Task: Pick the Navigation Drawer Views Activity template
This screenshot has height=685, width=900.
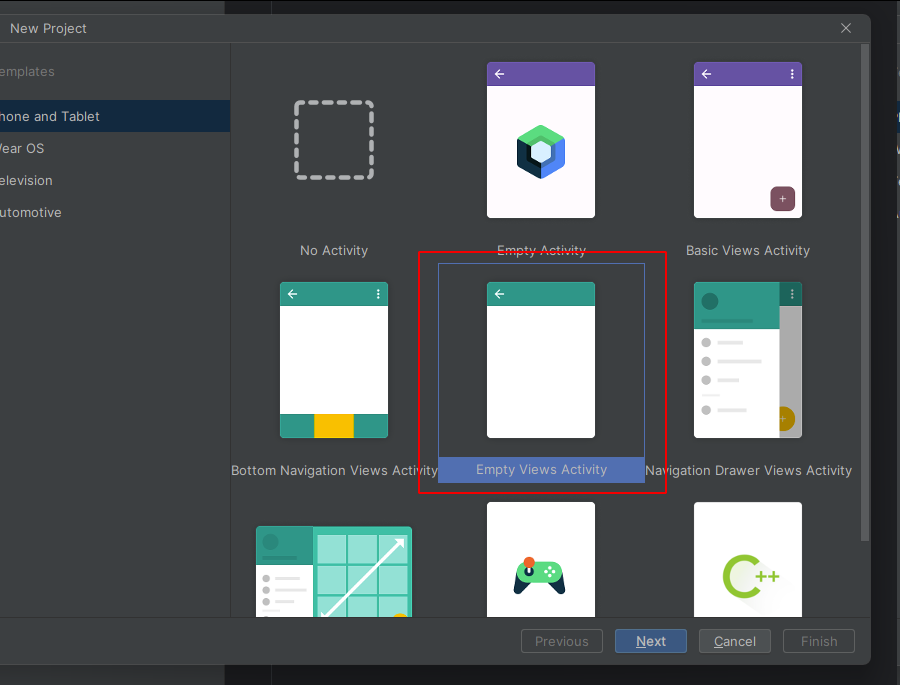Action: pos(747,360)
